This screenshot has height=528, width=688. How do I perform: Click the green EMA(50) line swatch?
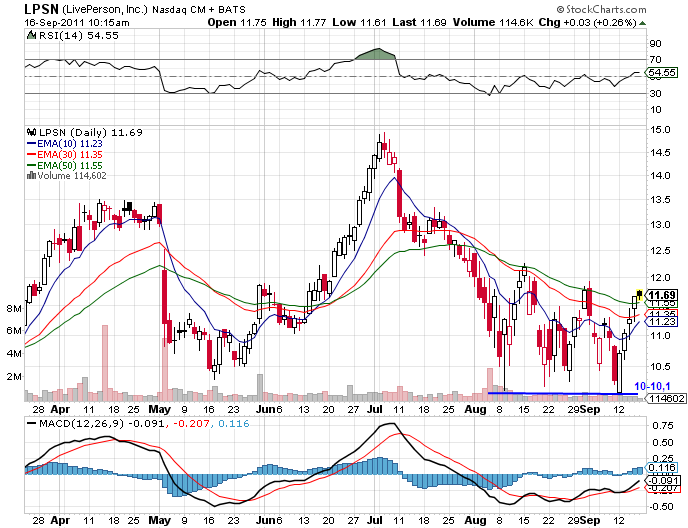[32, 165]
